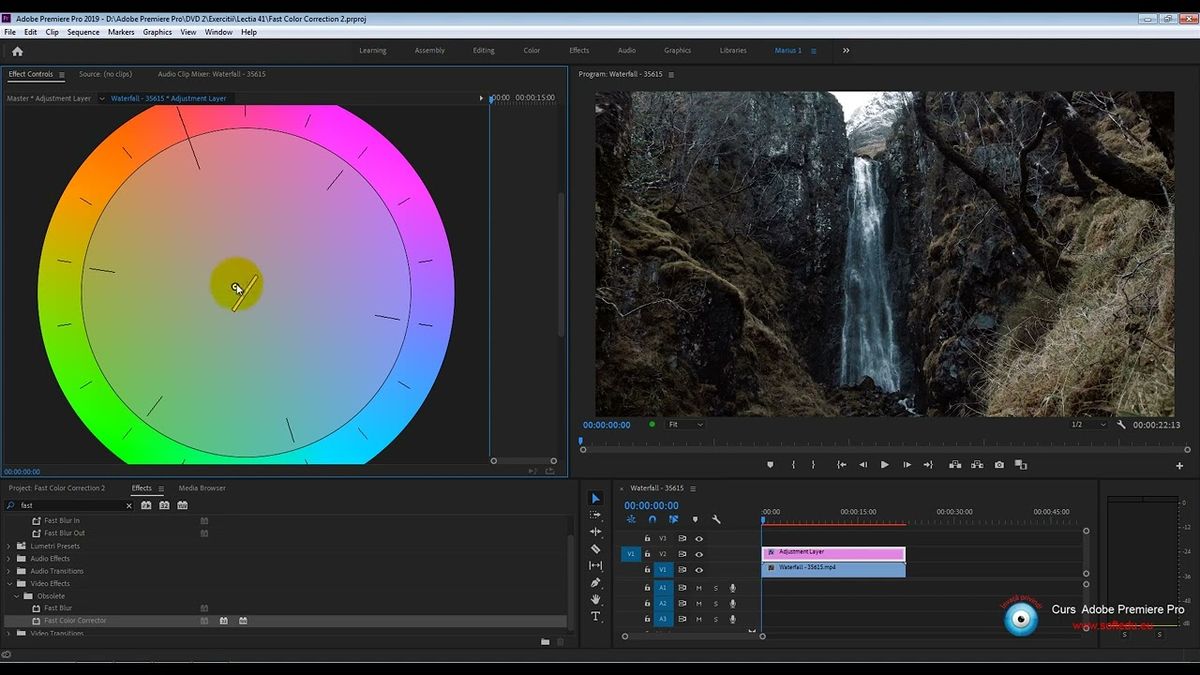
Task: Switch to the Color workspace
Action: tap(532, 51)
